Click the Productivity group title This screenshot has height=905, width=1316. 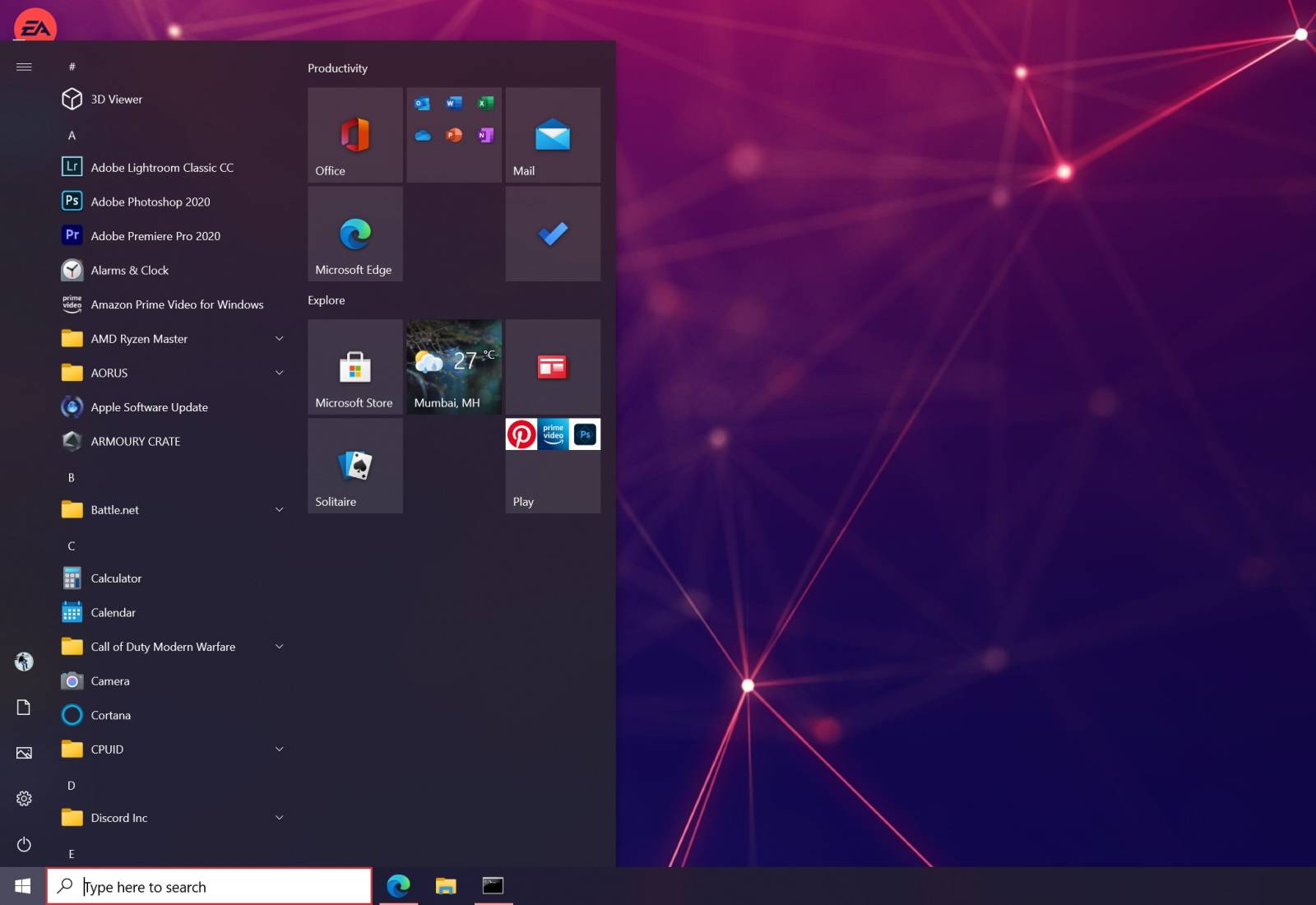337,68
